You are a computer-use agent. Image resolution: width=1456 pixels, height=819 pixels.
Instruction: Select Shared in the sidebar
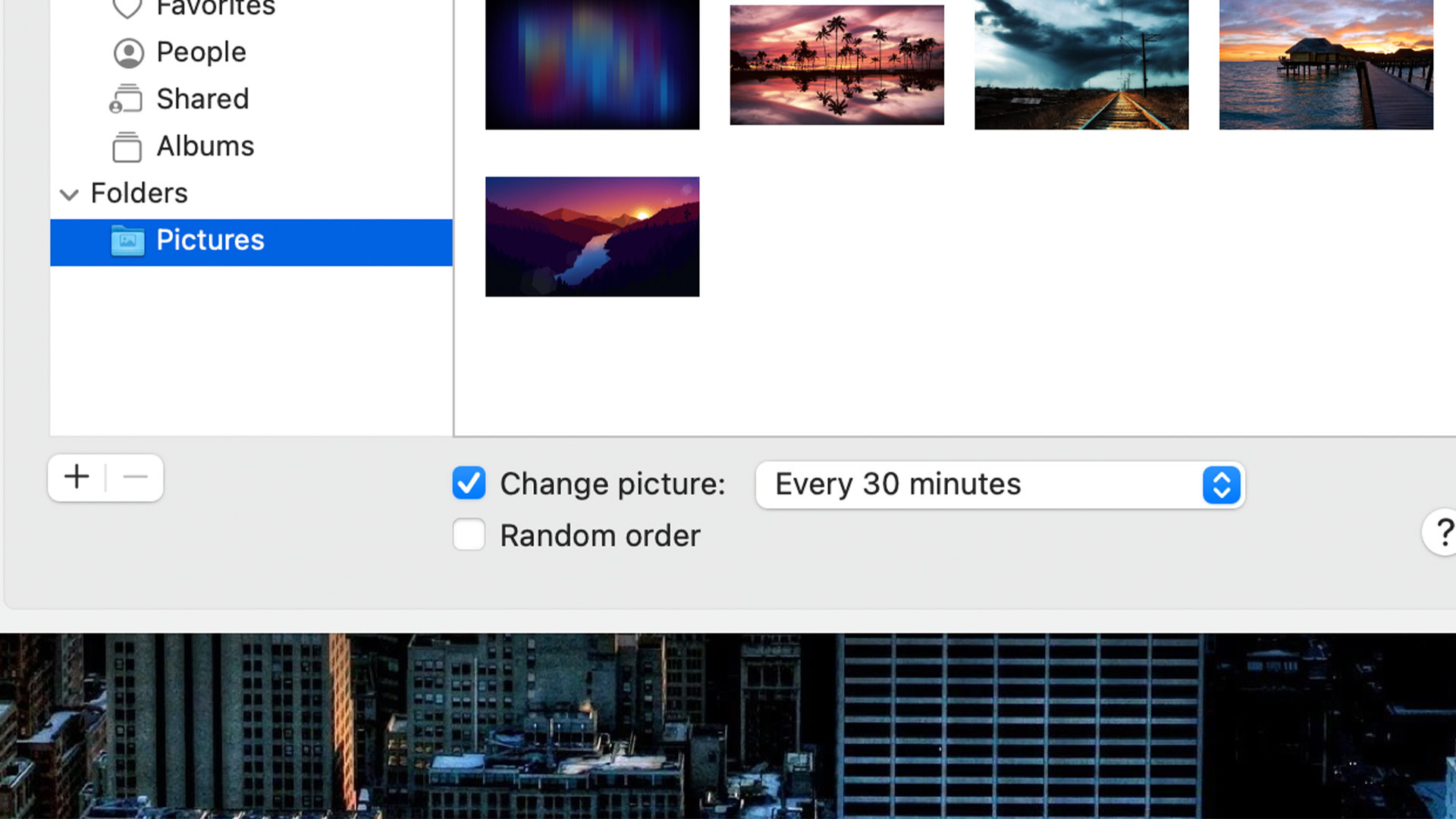coord(202,99)
